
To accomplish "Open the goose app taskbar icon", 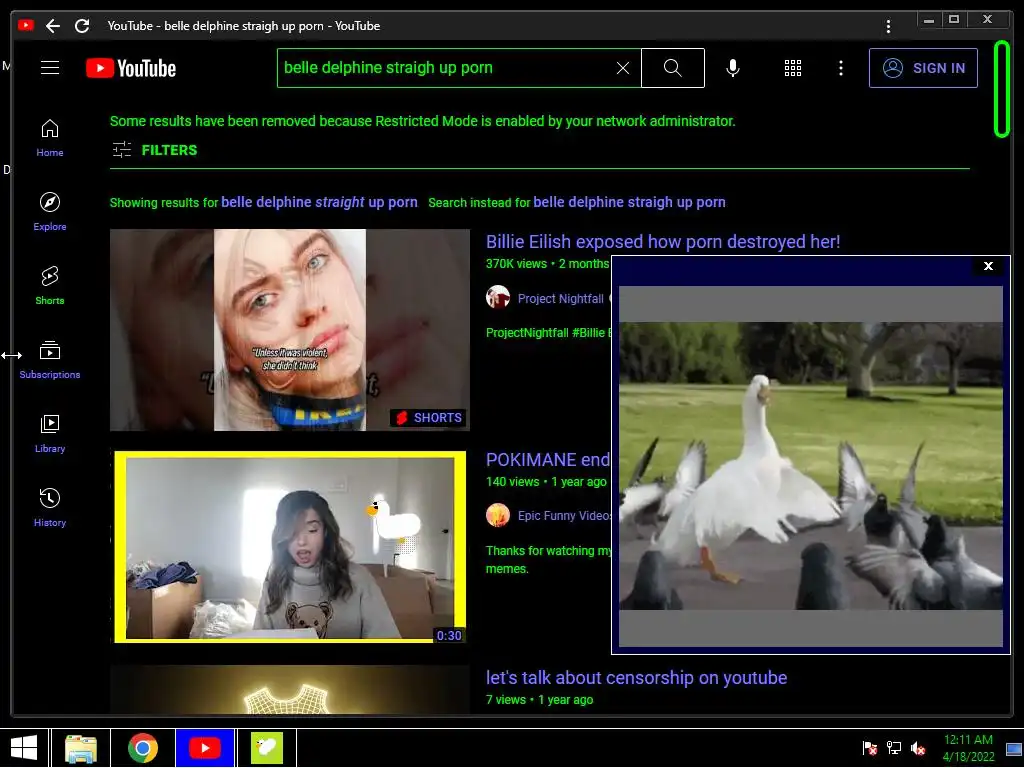I will coord(266,748).
